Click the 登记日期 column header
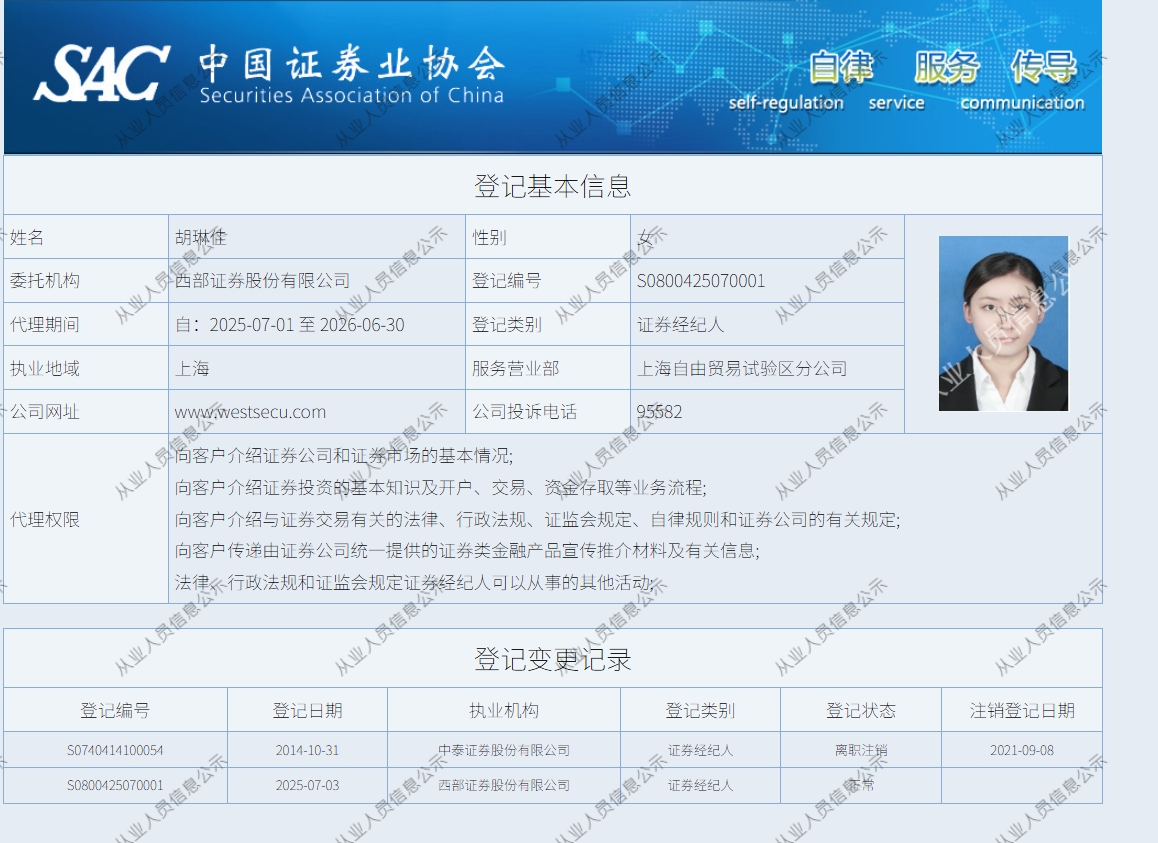1158x843 pixels. click(x=307, y=711)
